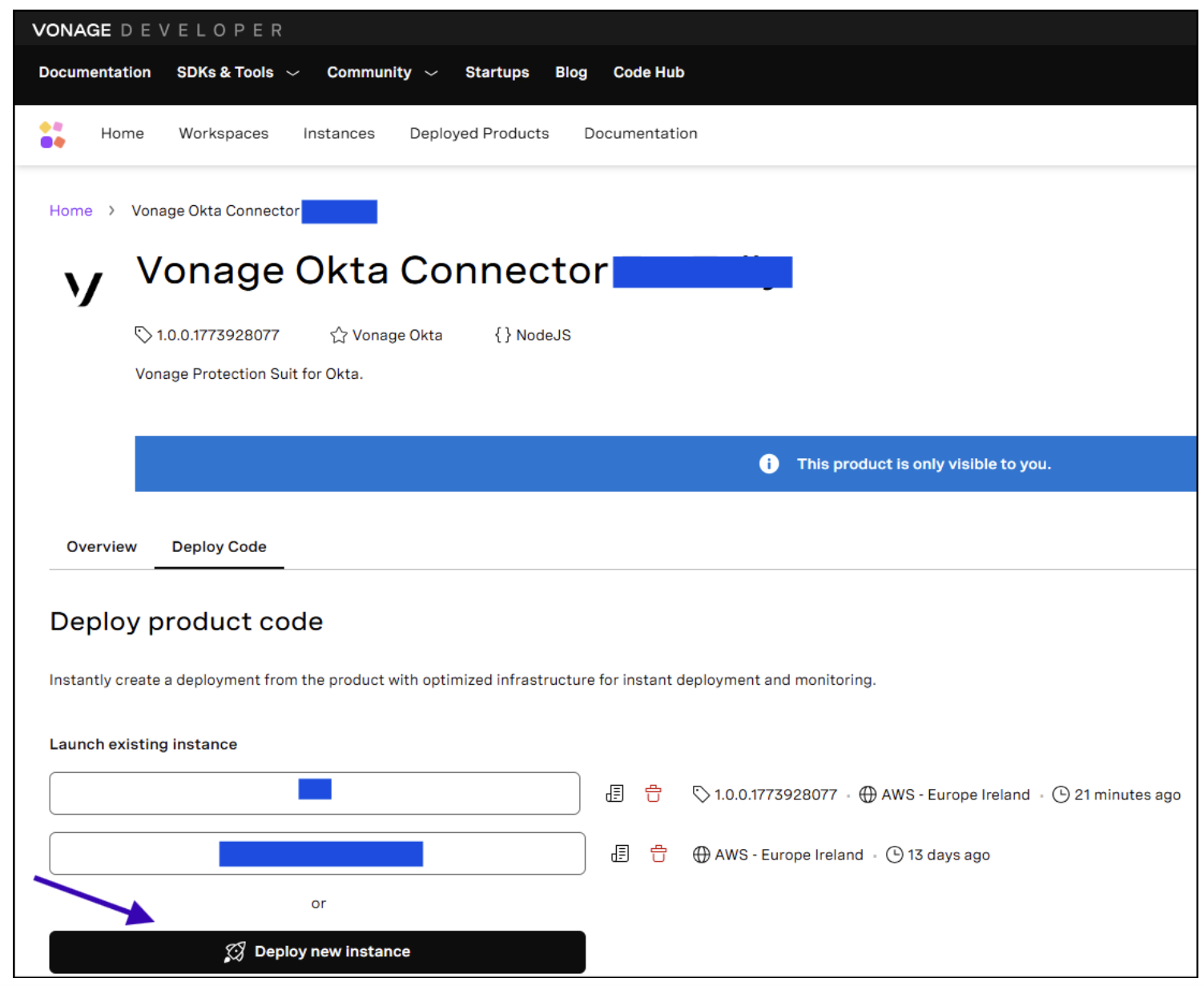Expand the Community dropdown menu
The image size is (1204, 986).
382,72
